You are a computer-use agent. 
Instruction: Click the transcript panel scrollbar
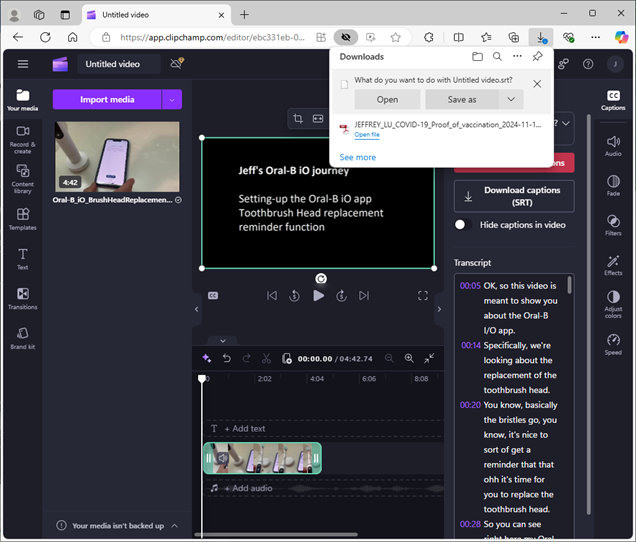569,285
